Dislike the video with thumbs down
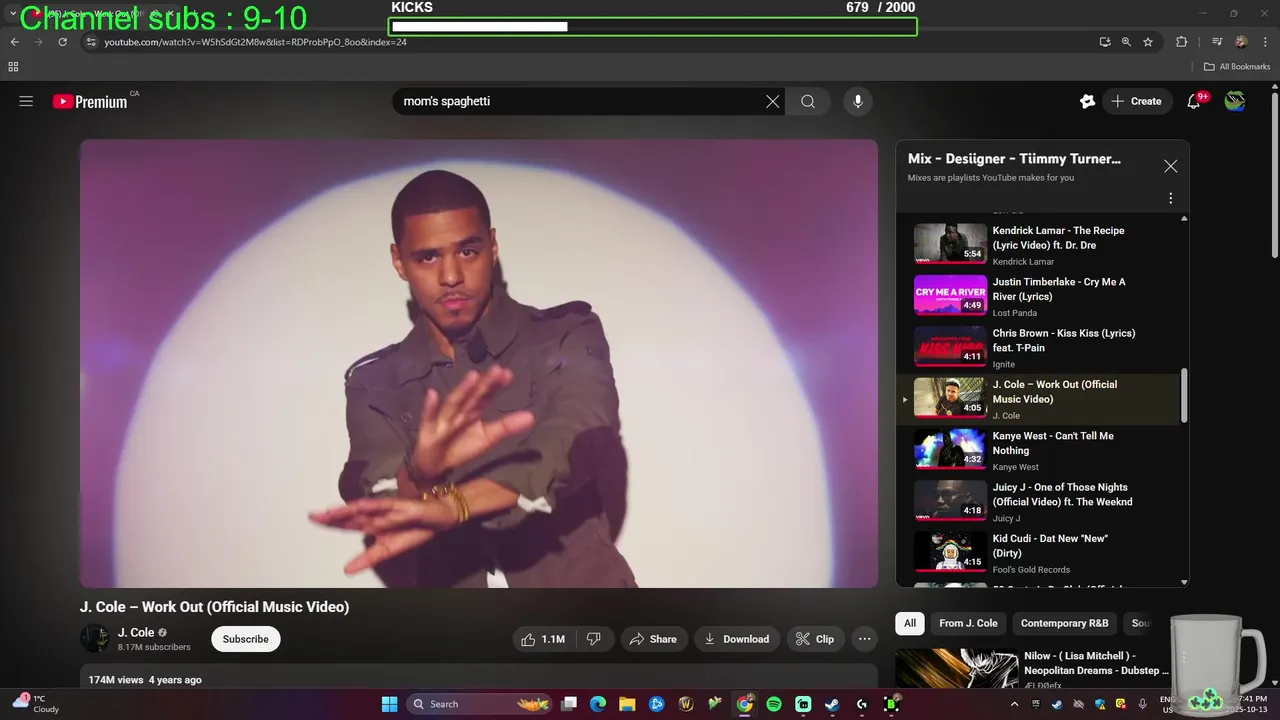This screenshot has height=720, width=1280. point(594,639)
